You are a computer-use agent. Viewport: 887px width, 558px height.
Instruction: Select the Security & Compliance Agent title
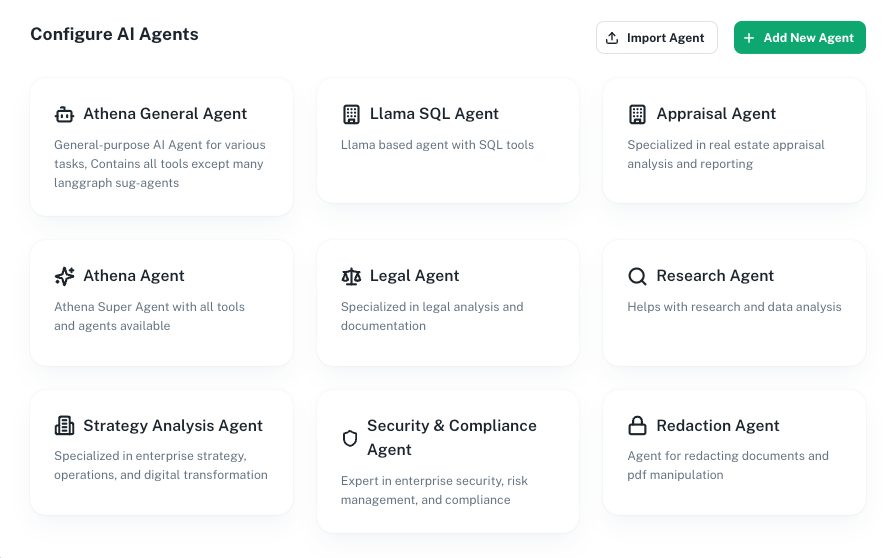[452, 437]
